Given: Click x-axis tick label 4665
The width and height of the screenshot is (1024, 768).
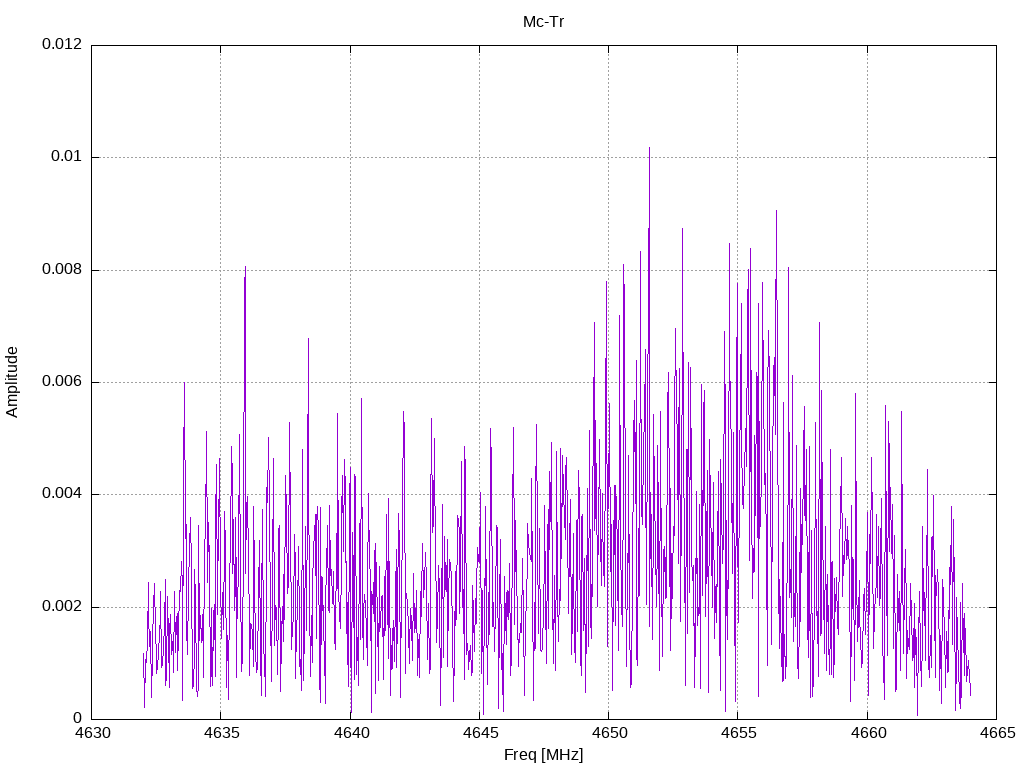Looking at the screenshot, I should [x=997, y=733].
